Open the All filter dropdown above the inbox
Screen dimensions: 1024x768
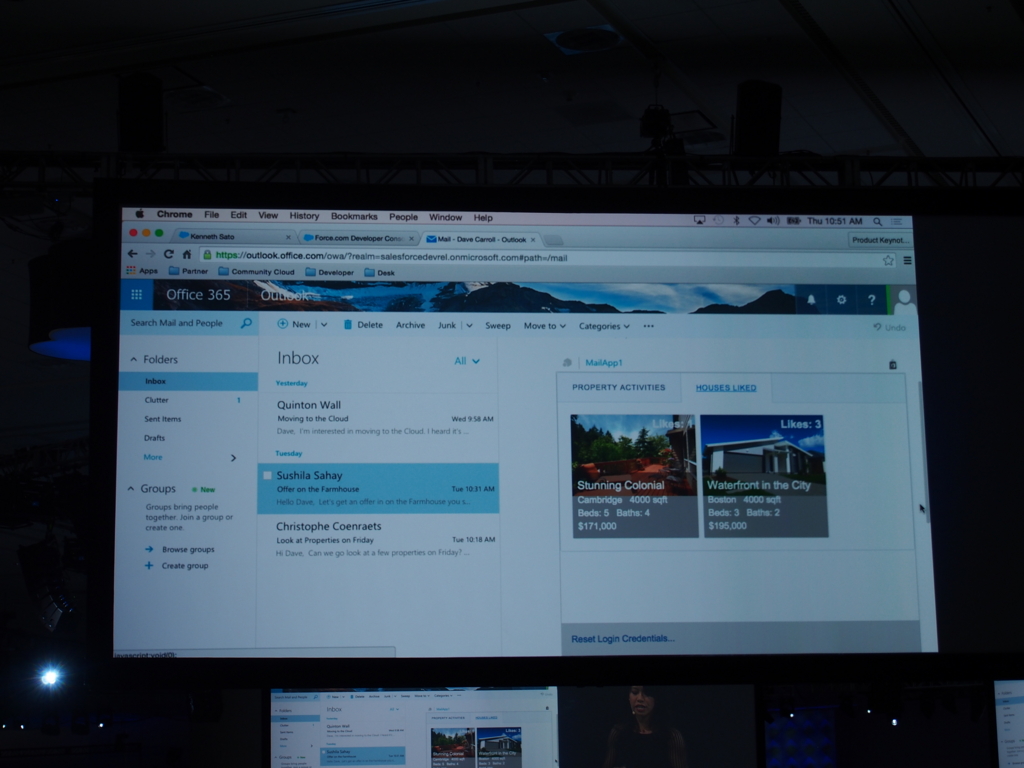tap(466, 360)
